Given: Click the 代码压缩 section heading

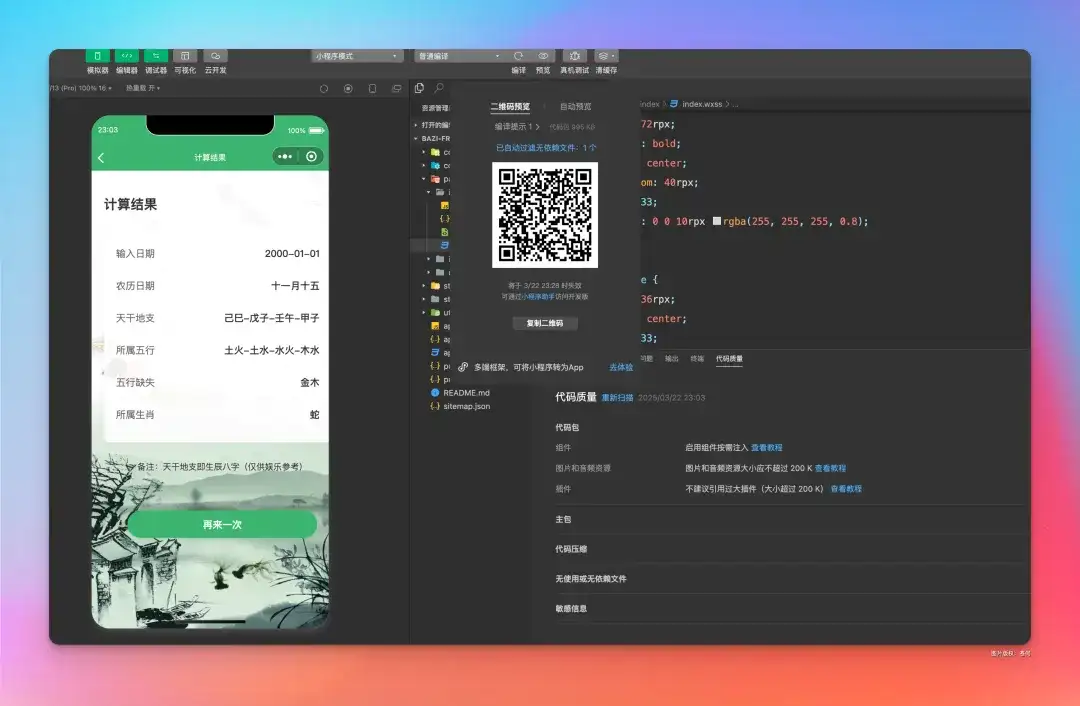Looking at the screenshot, I should (571, 549).
